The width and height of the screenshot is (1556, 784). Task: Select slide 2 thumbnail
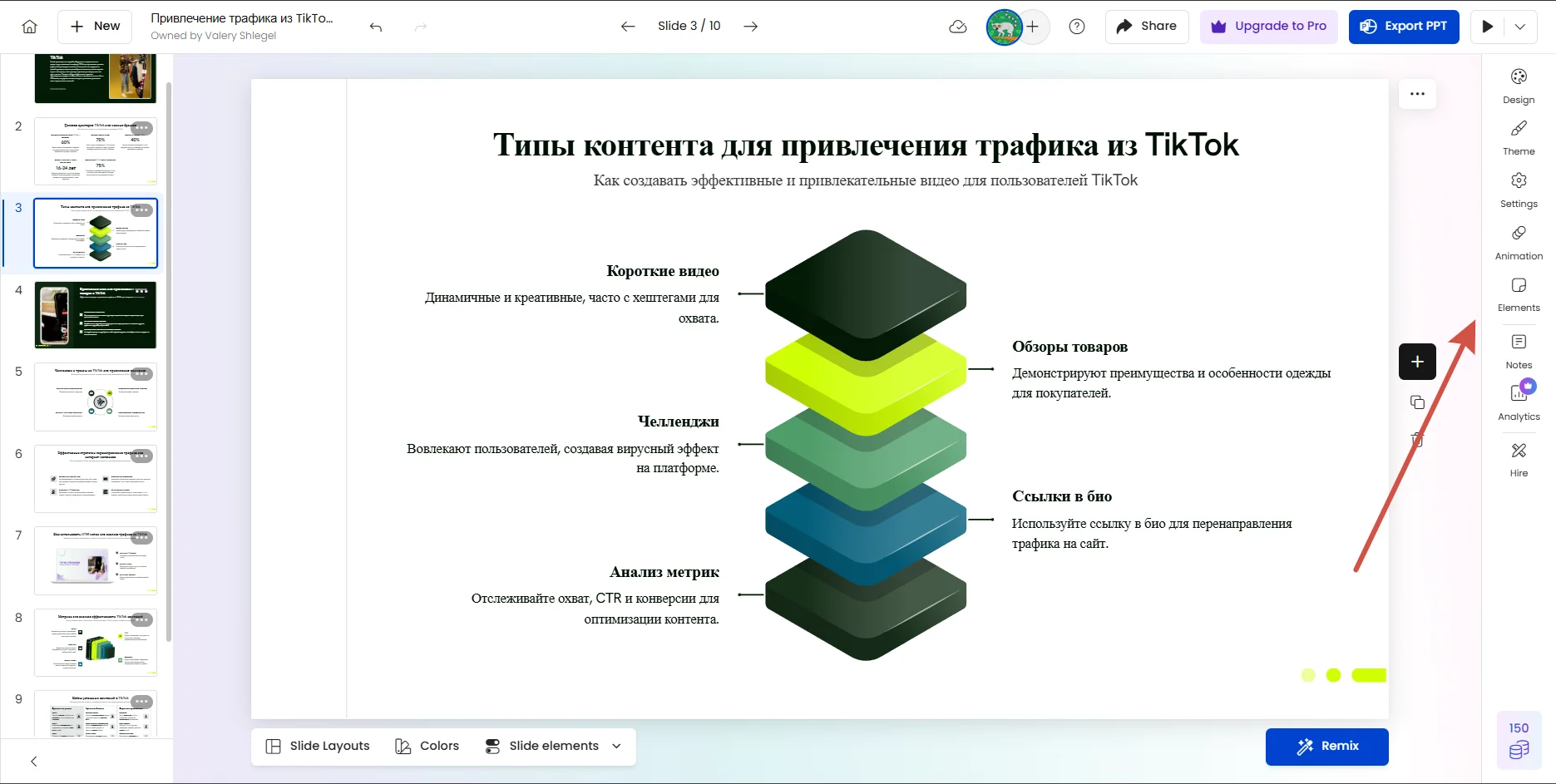coord(95,151)
